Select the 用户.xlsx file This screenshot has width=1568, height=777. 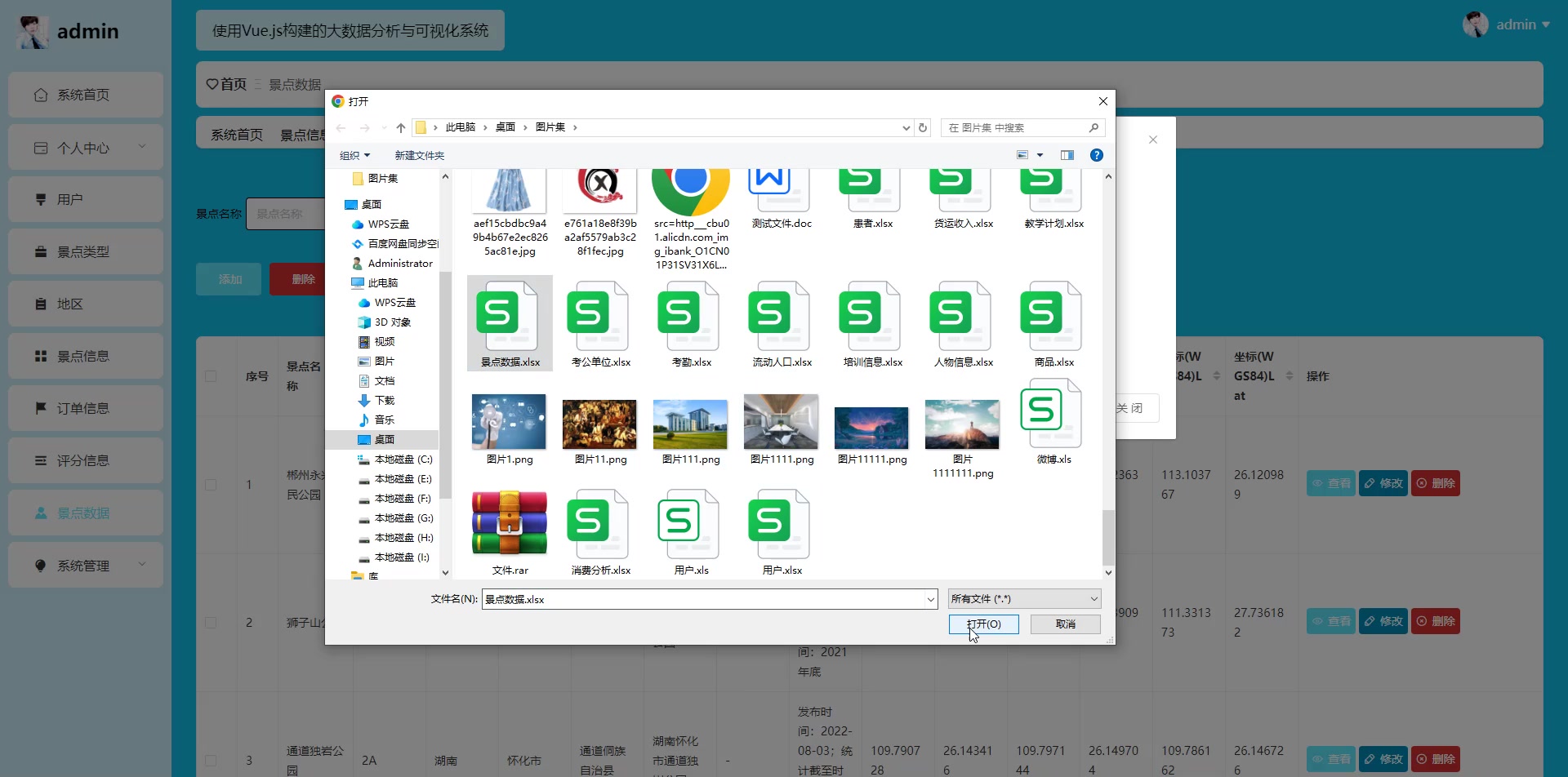782,533
